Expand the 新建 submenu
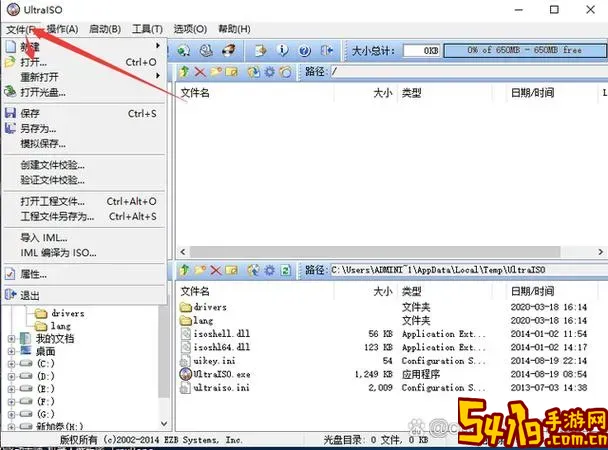Viewport: 608px width, 450px height. [x=84, y=47]
